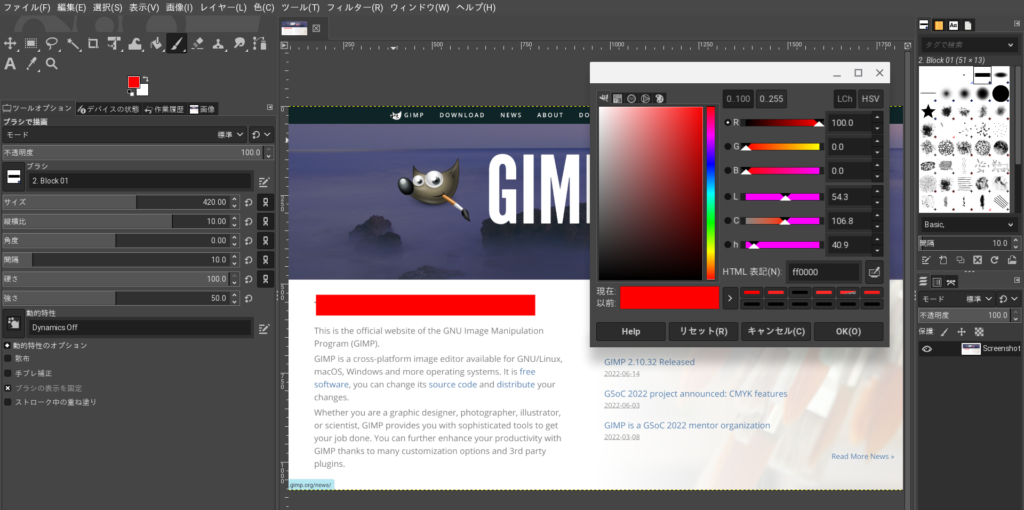The width and height of the screenshot is (1024, 510).
Task: Swap foreground and background colors
Action: pos(144,78)
